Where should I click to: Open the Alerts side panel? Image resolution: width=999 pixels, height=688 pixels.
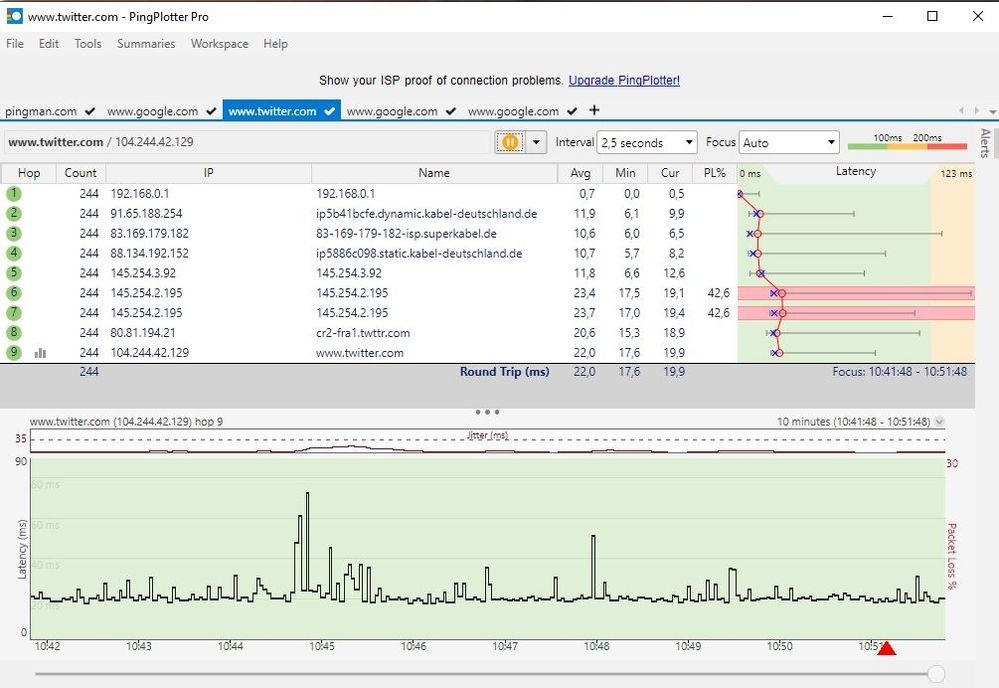click(985, 143)
